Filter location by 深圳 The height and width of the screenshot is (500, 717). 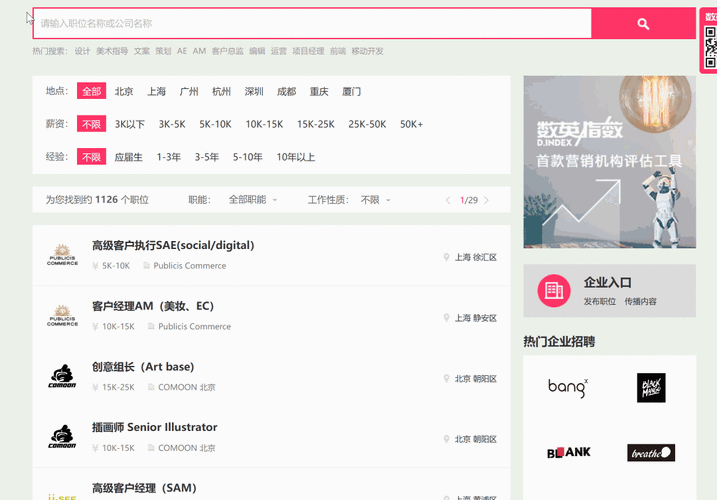(x=254, y=91)
